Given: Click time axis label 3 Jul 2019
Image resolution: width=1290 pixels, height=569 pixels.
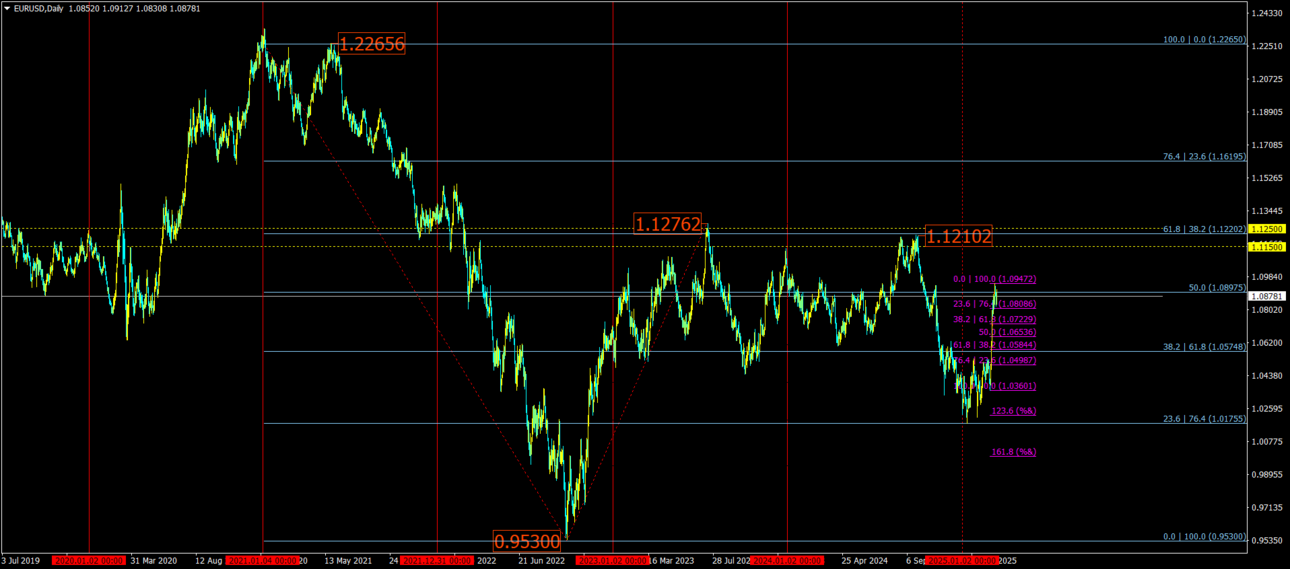Looking at the screenshot, I should (x=22, y=562).
